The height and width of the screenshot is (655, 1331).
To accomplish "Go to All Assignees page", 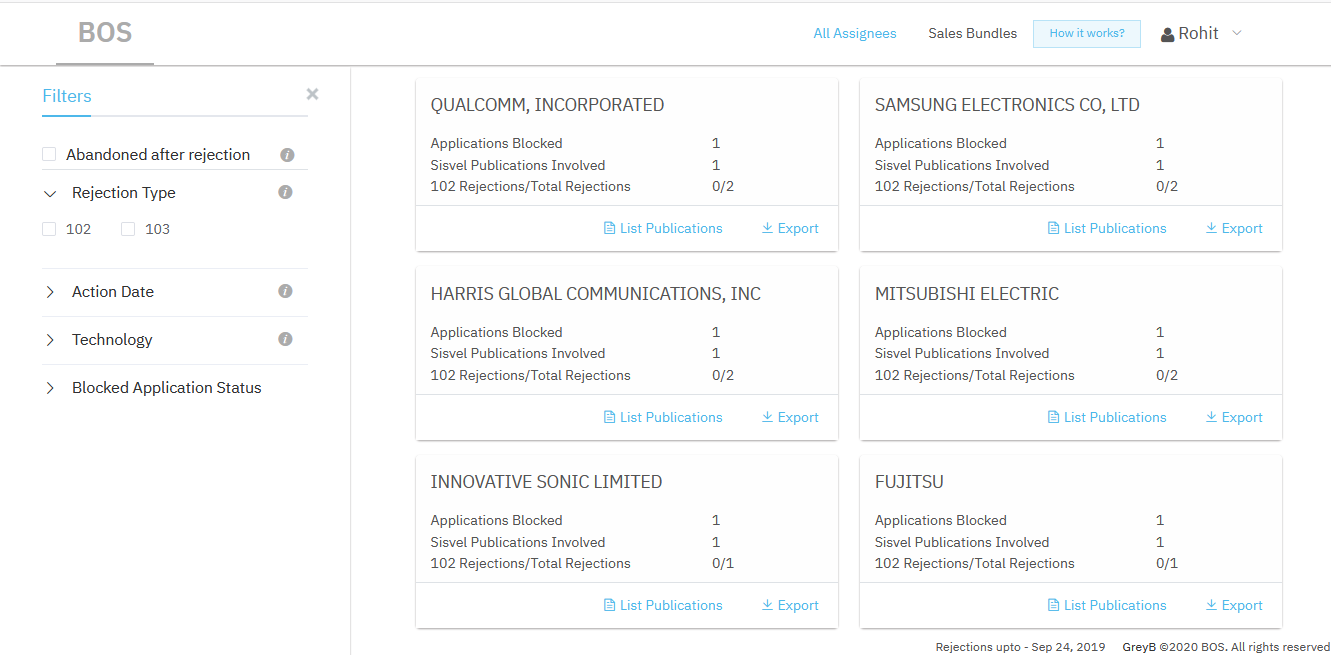I will coord(855,33).
